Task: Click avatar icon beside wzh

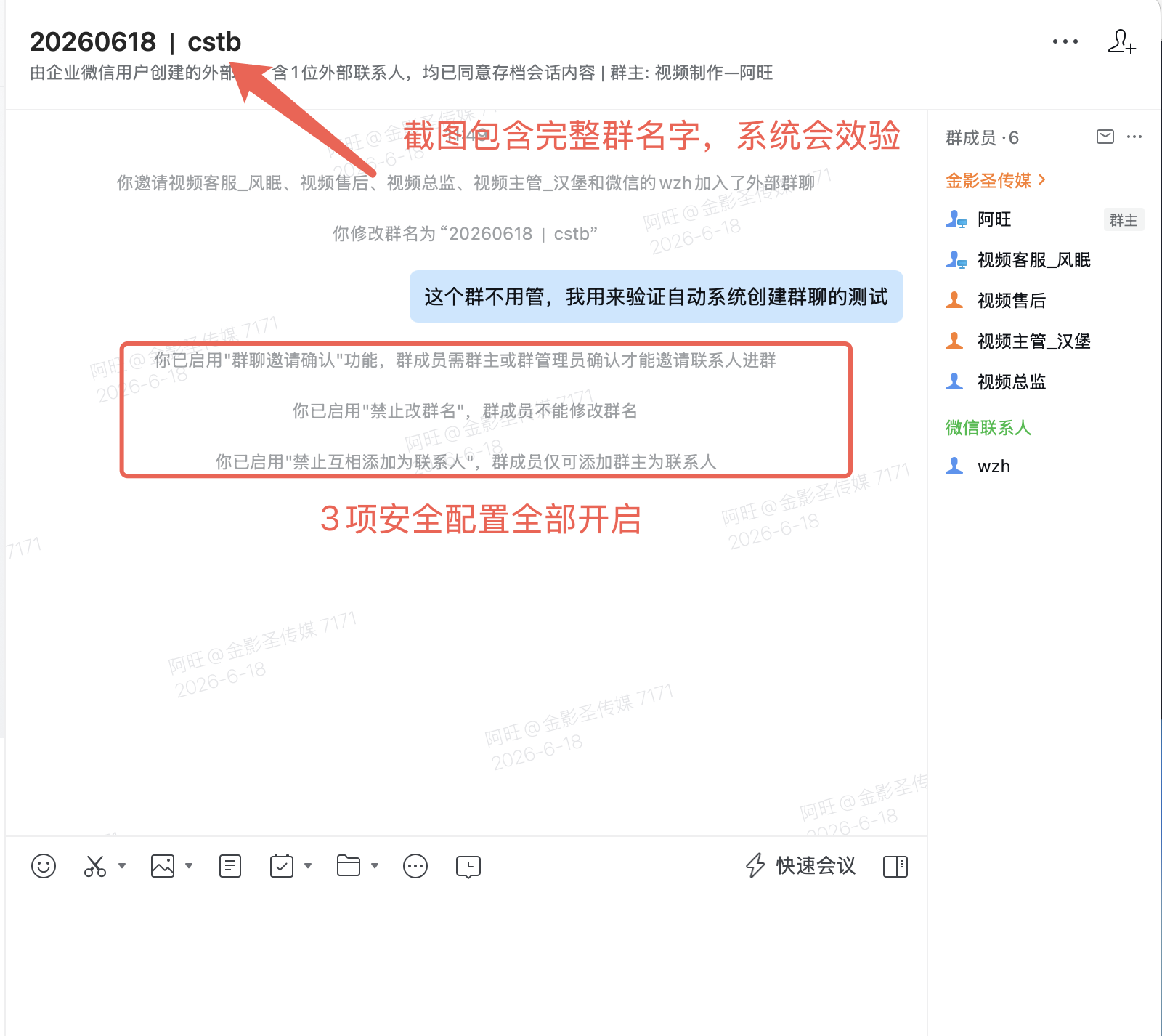Action: tap(954, 466)
